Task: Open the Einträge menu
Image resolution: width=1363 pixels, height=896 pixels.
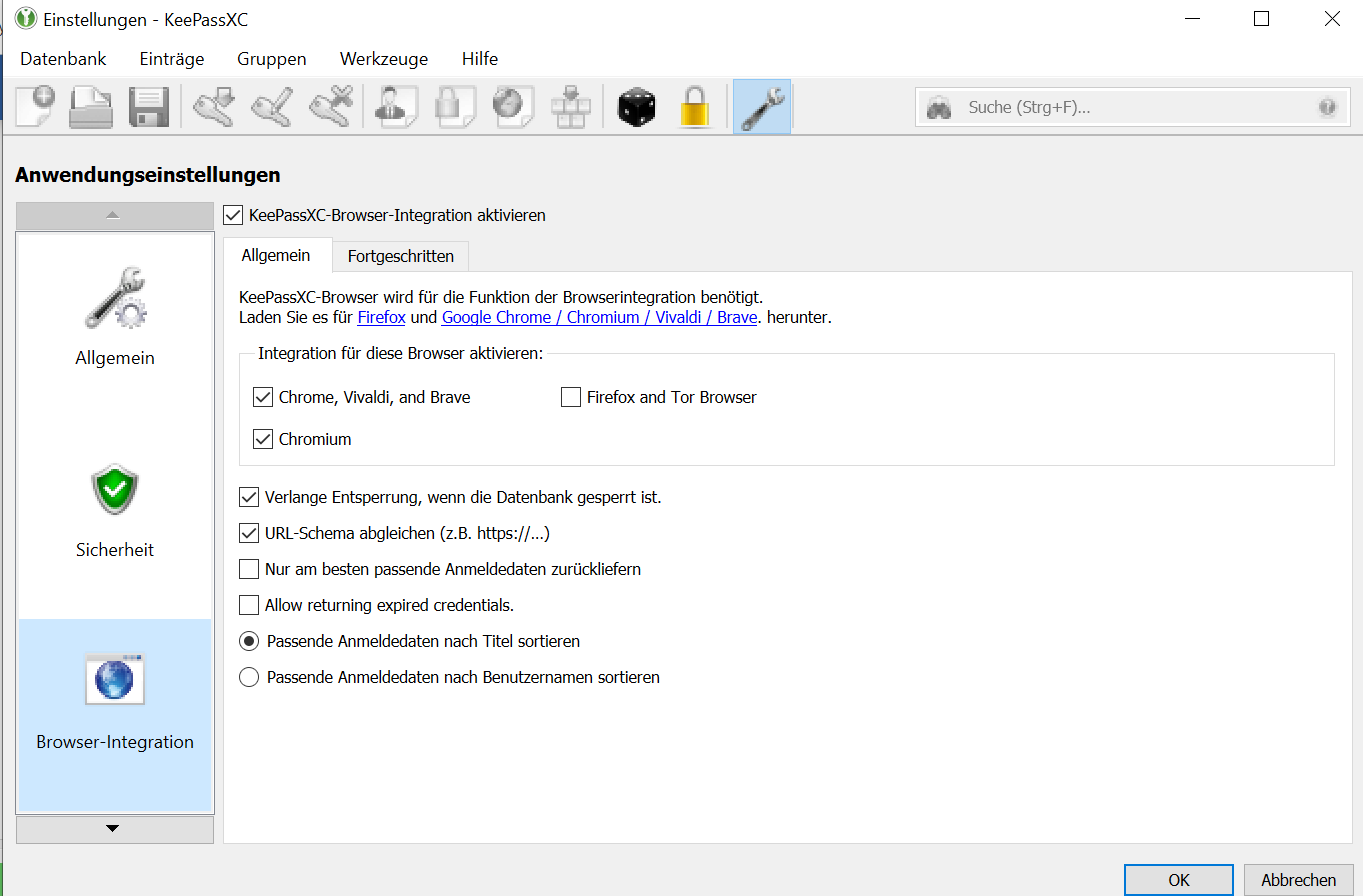Action: pos(172,59)
